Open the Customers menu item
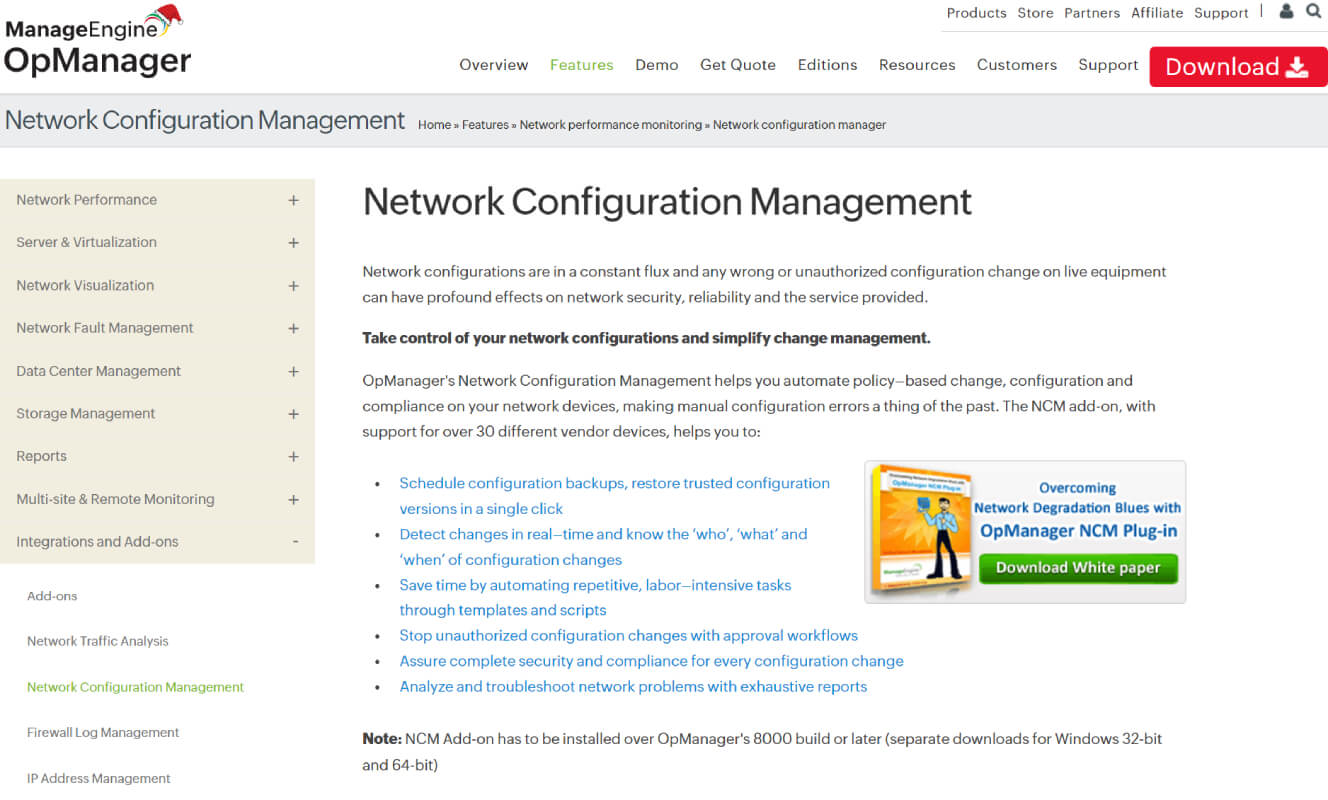 [x=1016, y=65]
